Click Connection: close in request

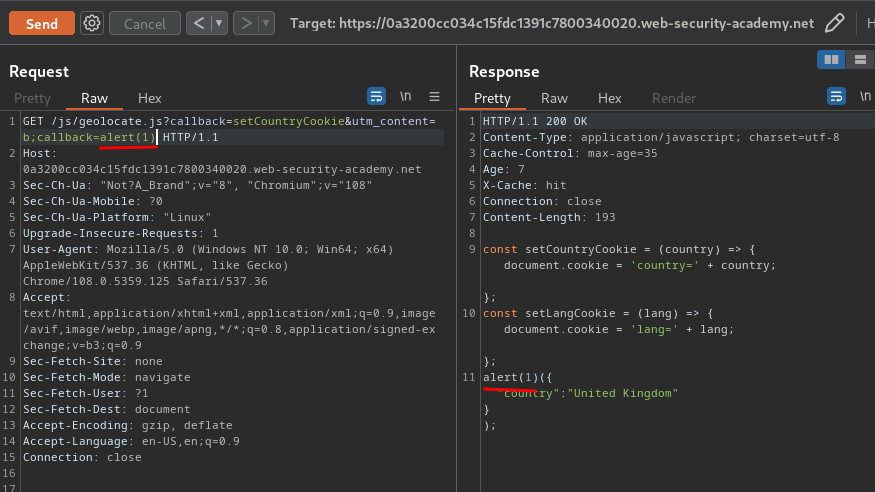pos(82,457)
